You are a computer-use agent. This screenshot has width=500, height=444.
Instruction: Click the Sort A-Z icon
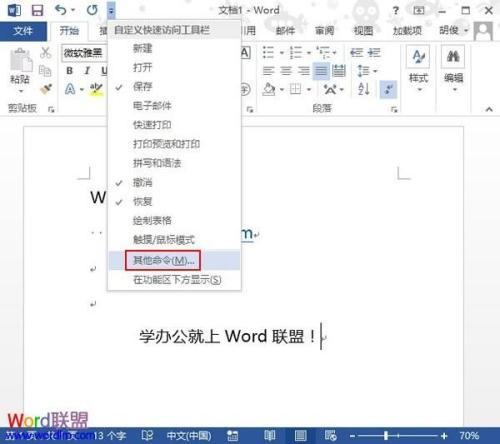pos(364,89)
